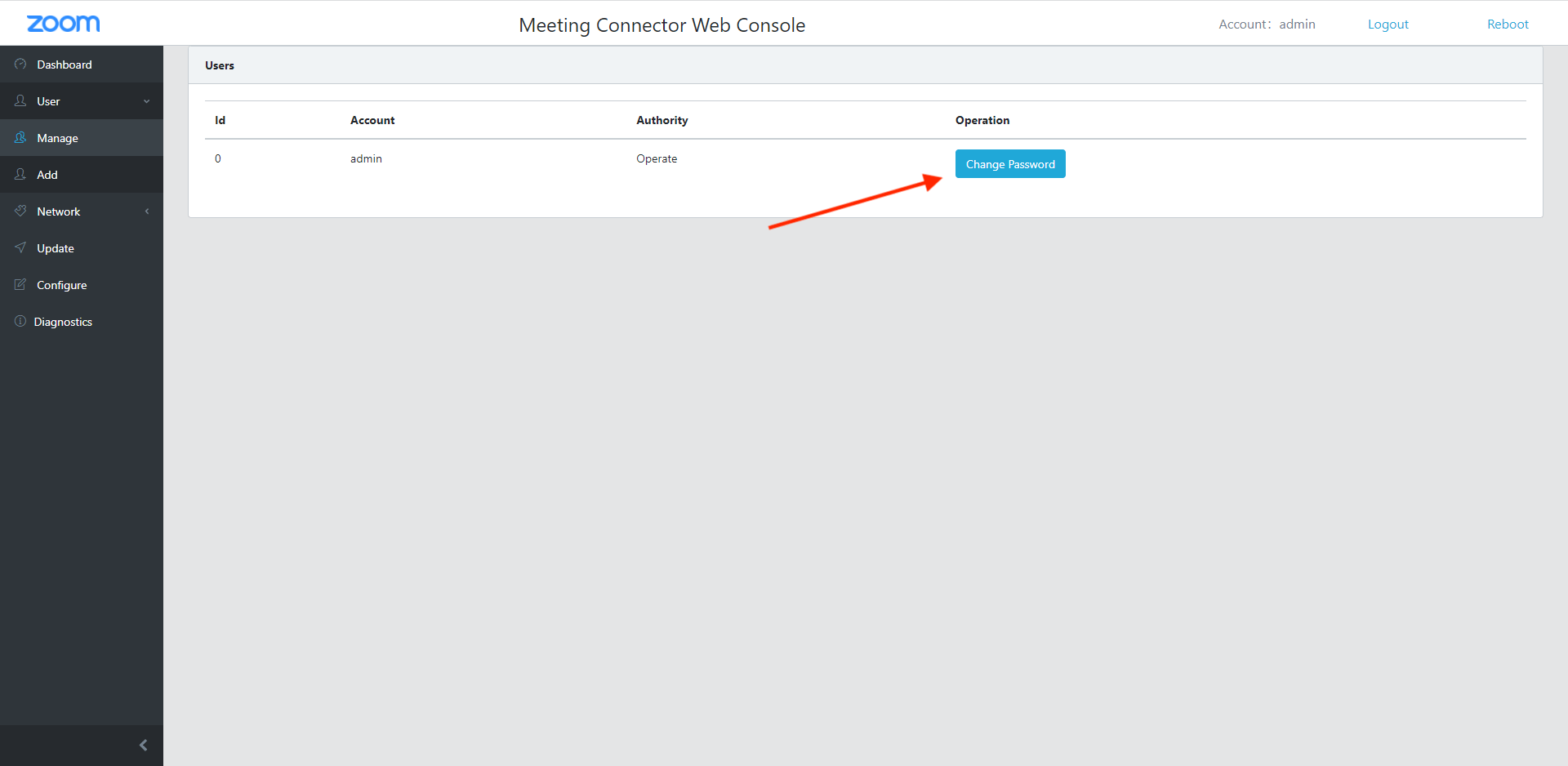Click the admin account cell in the table
Screen dimensions: 1568x766
[x=366, y=158]
